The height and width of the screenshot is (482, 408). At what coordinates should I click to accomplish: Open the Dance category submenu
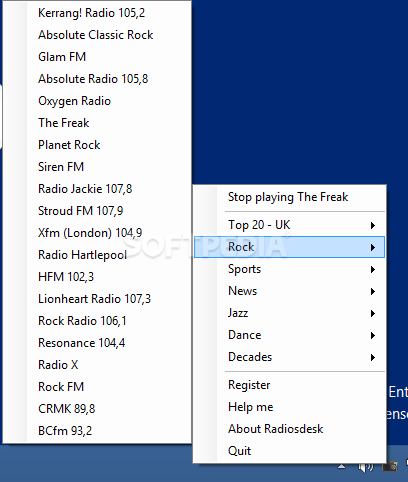tap(289, 335)
